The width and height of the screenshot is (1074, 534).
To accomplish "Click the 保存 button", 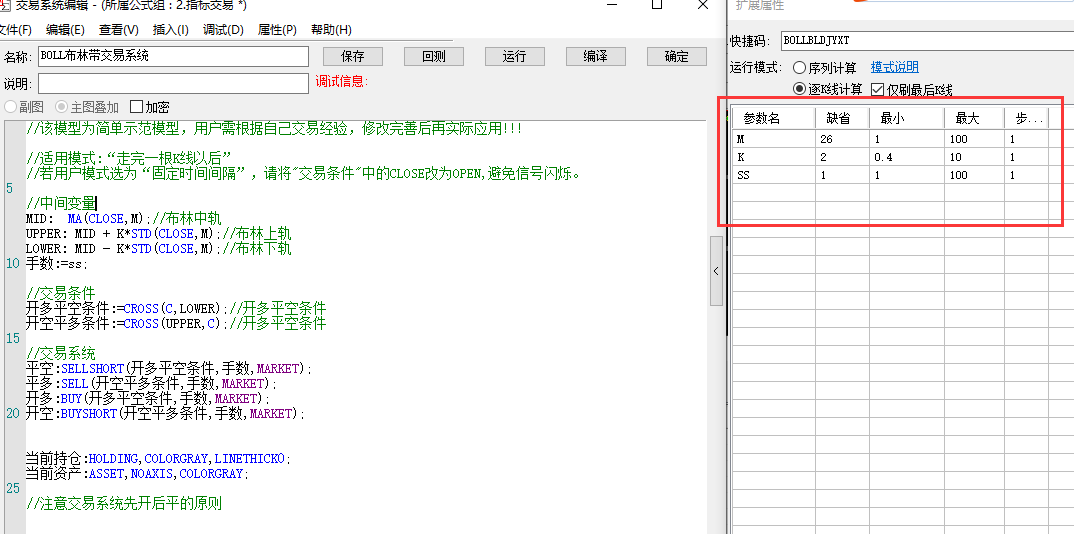I will [x=352, y=56].
